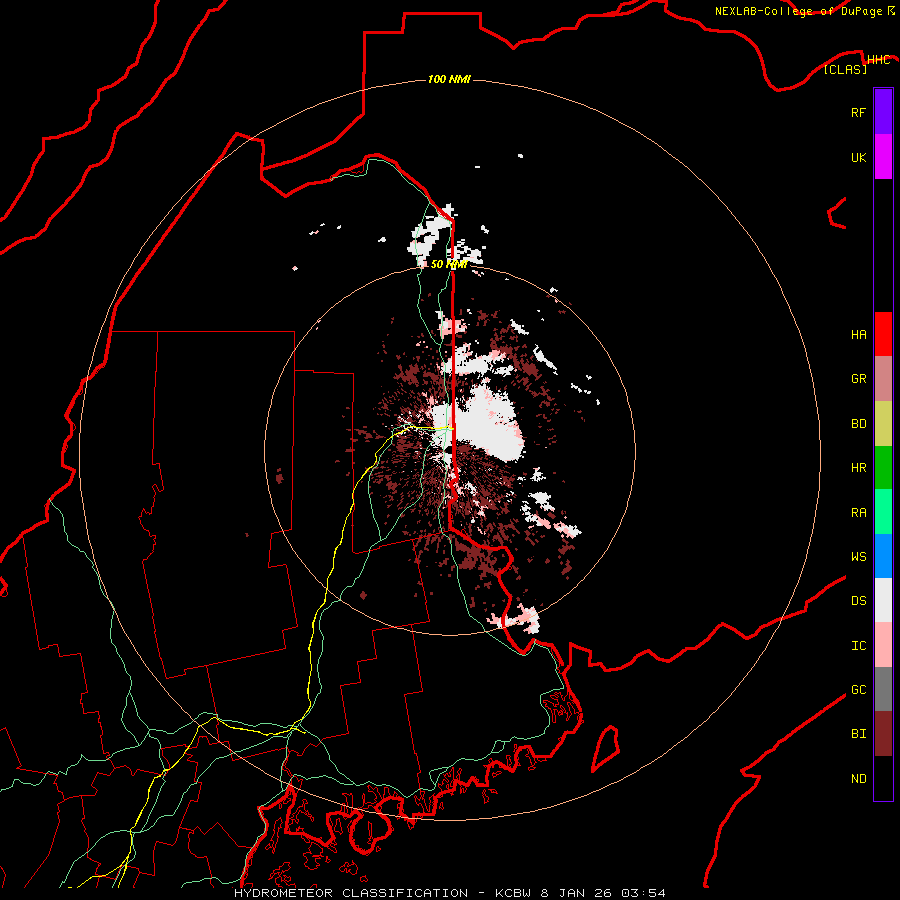Click the HA red legend swatch
Screen dimensions: 900x900
click(x=883, y=334)
